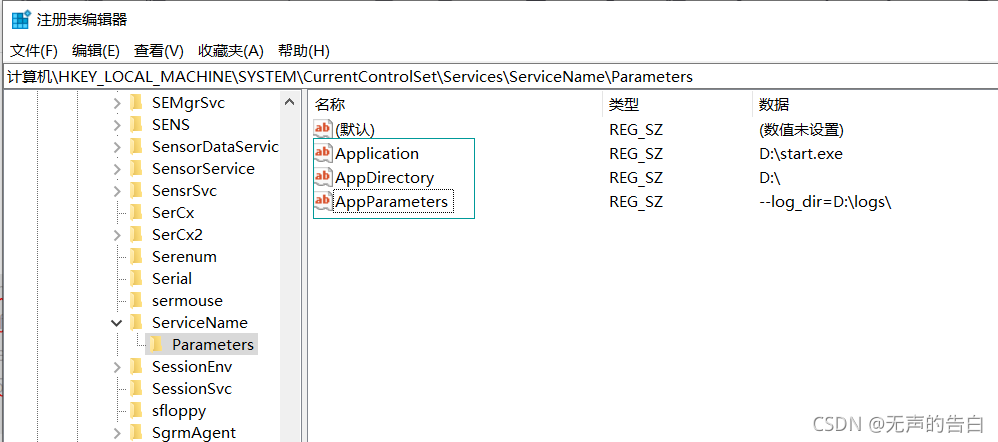Expand the SENS tree node
This screenshot has width=998, height=442.
(x=116, y=125)
